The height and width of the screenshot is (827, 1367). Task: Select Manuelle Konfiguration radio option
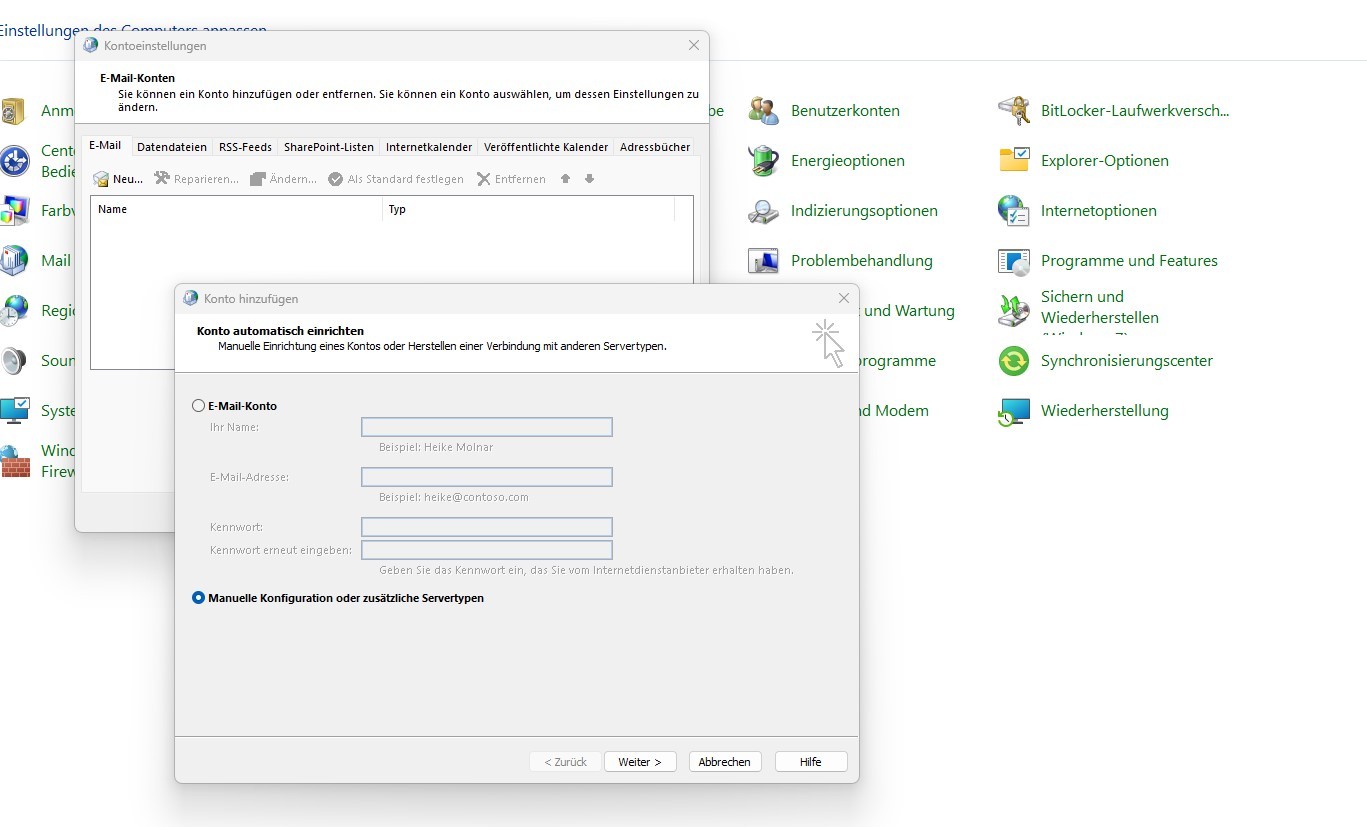(198, 598)
